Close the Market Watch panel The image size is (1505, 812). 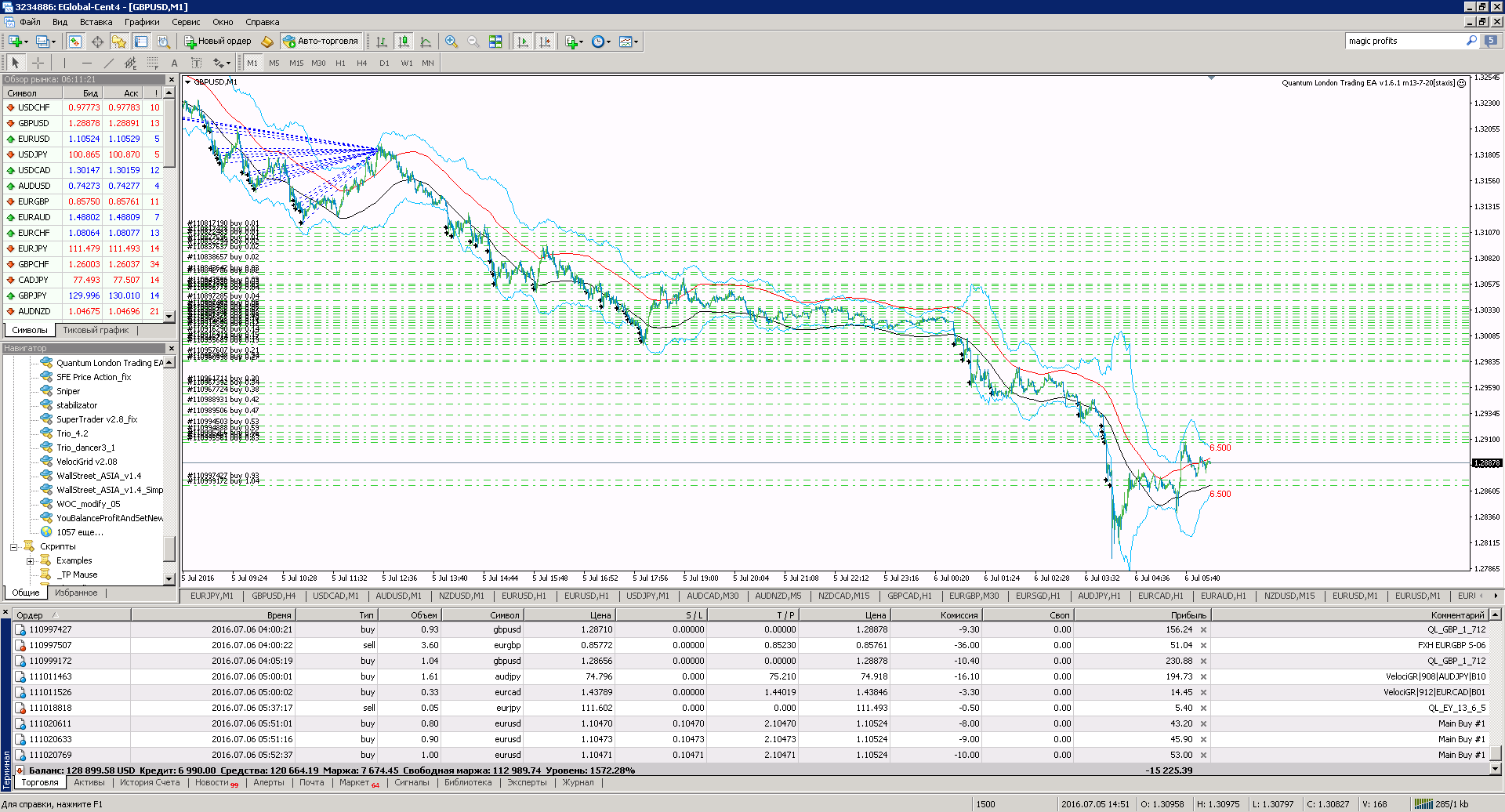171,79
